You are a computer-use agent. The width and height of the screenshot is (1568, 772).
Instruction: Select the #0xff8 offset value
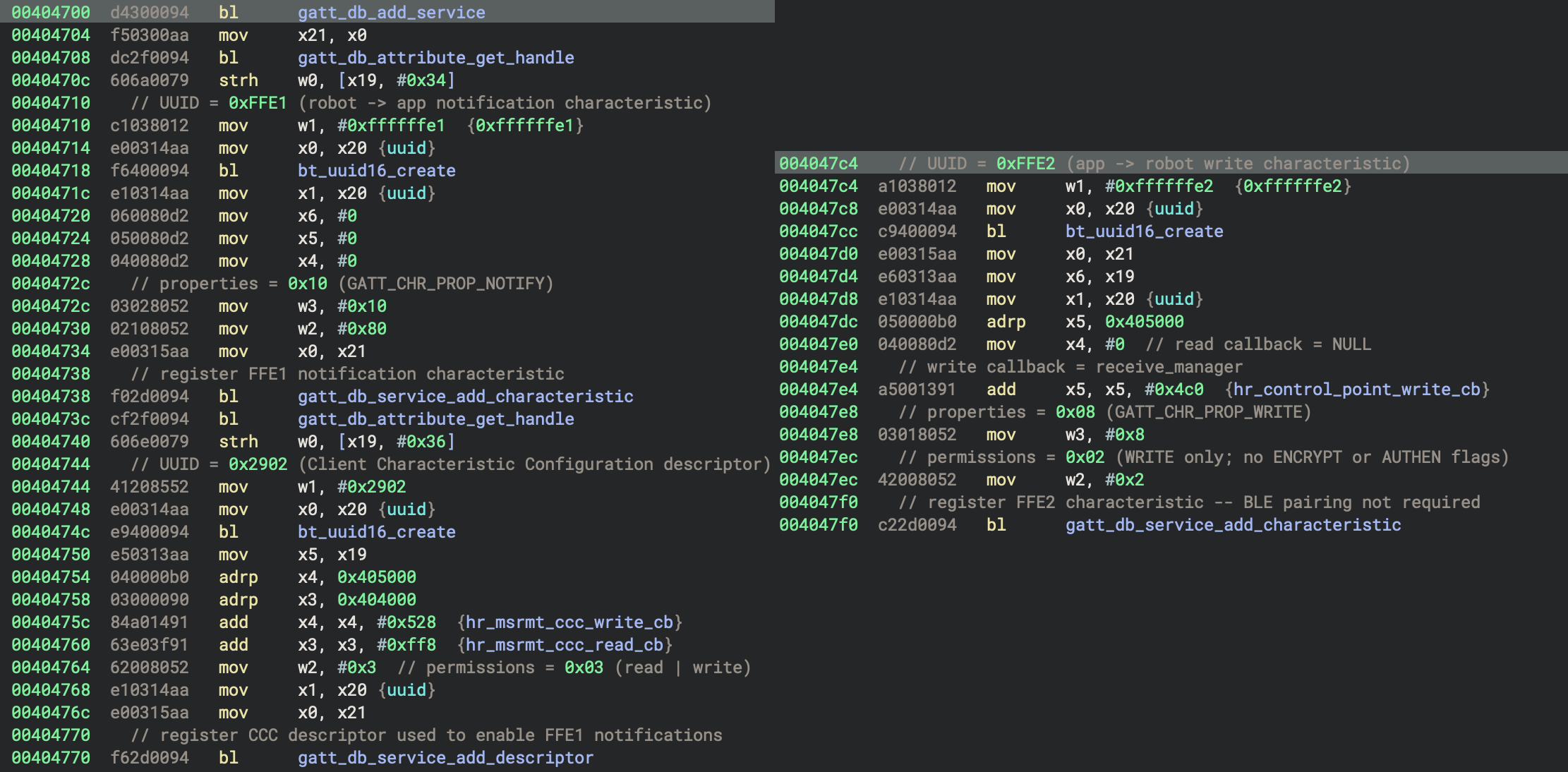pyautogui.click(x=406, y=645)
